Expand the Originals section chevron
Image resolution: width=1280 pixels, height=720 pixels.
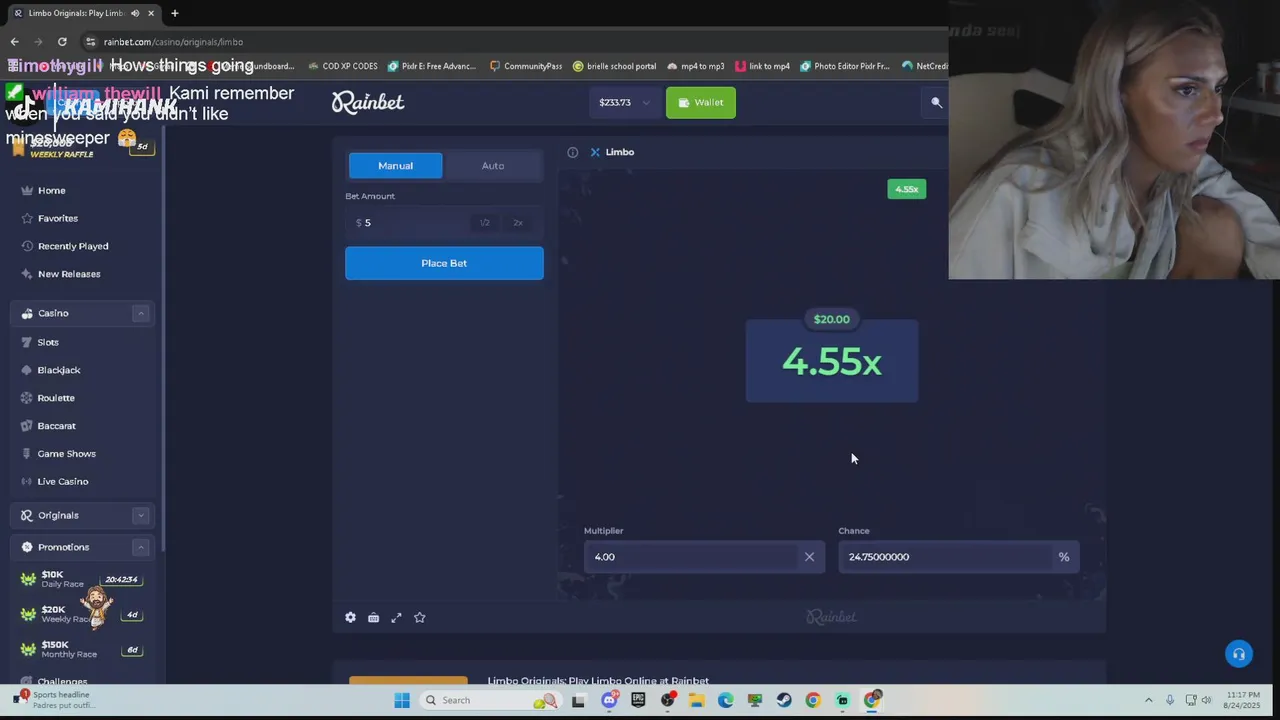tap(141, 516)
